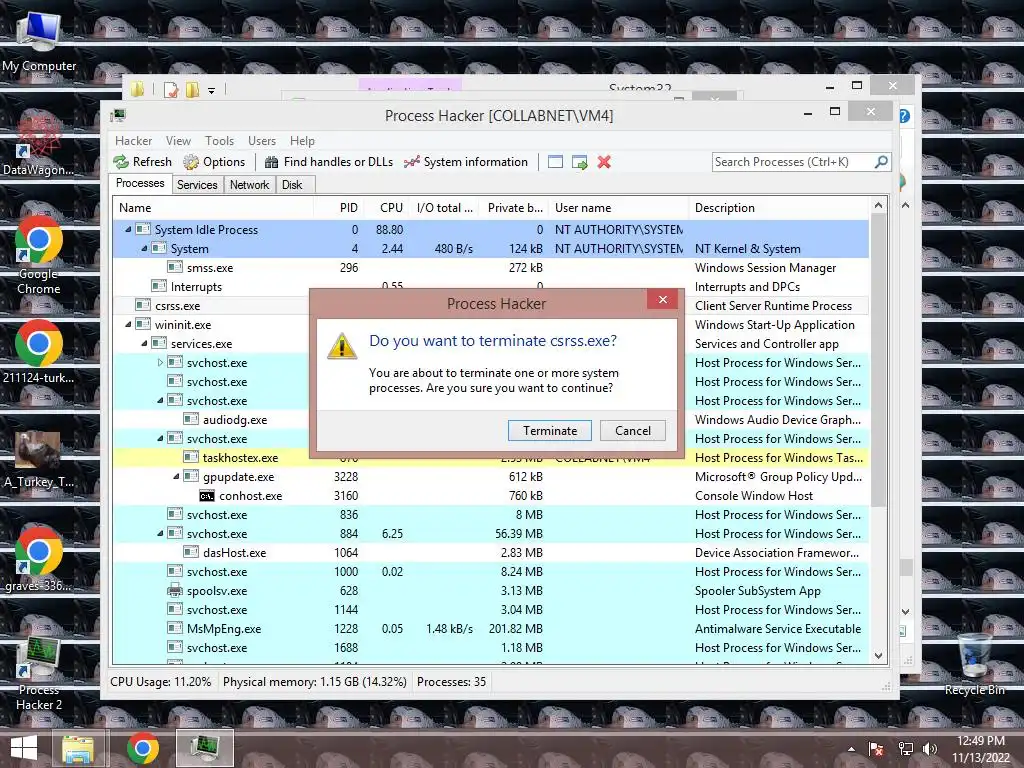The image size is (1024, 768).
Task: Click the search magnifier icon
Action: coord(881,161)
